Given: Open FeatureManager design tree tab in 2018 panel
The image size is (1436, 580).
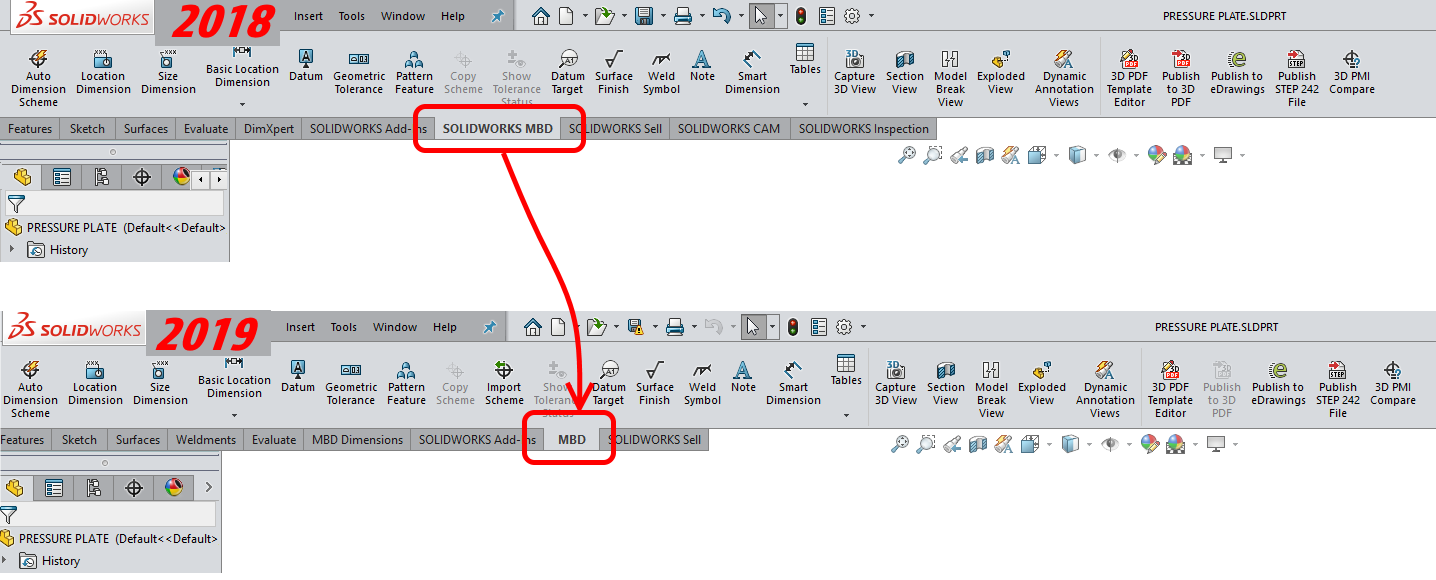Looking at the screenshot, I should (x=22, y=177).
